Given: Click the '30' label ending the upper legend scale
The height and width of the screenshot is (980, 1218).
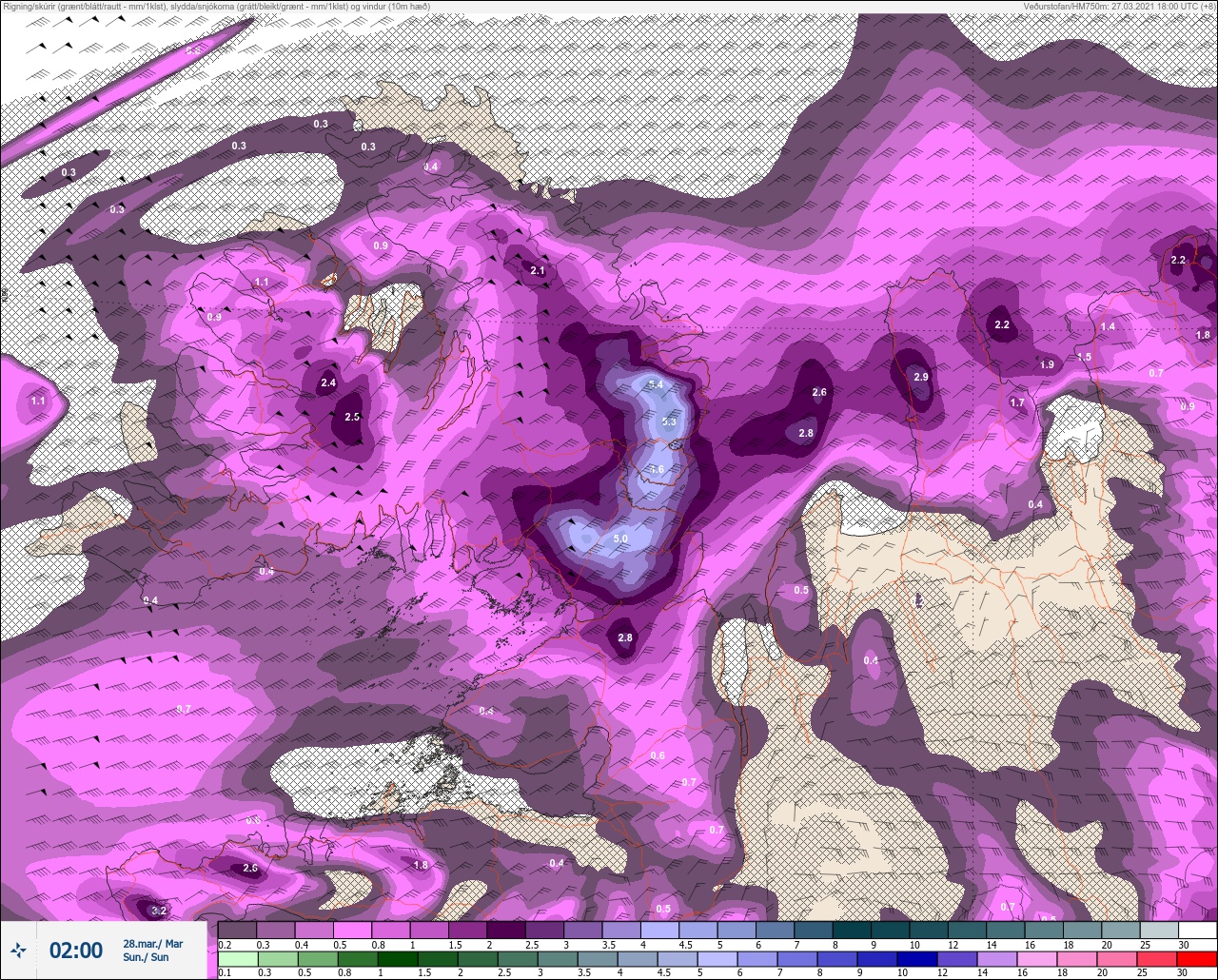Looking at the screenshot, I should (x=1182, y=945).
